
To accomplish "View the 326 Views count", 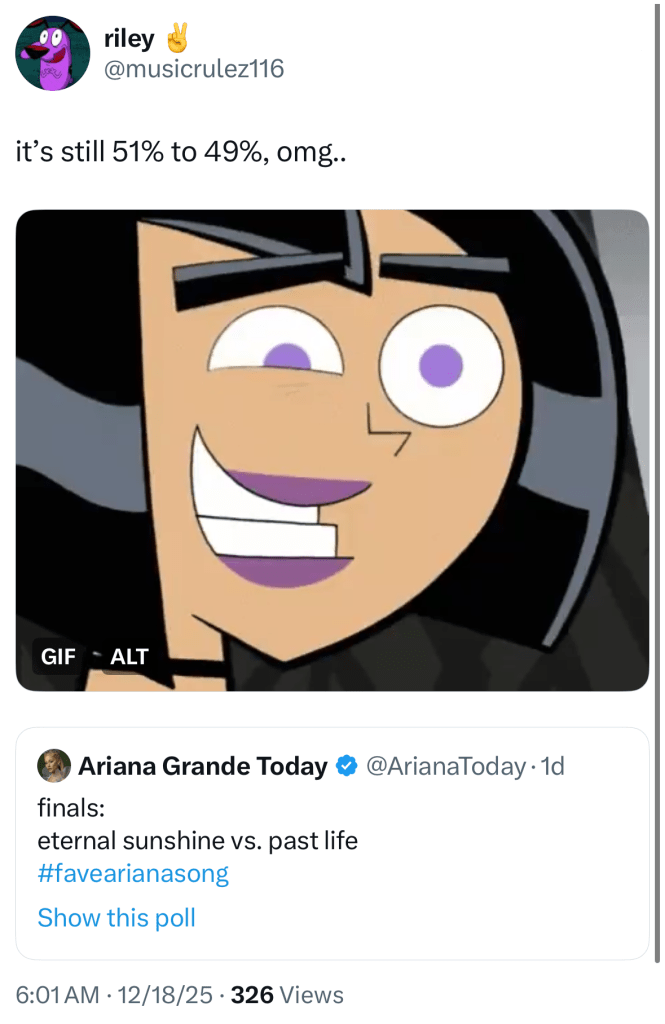I will pyautogui.click(x=287, y=995).
